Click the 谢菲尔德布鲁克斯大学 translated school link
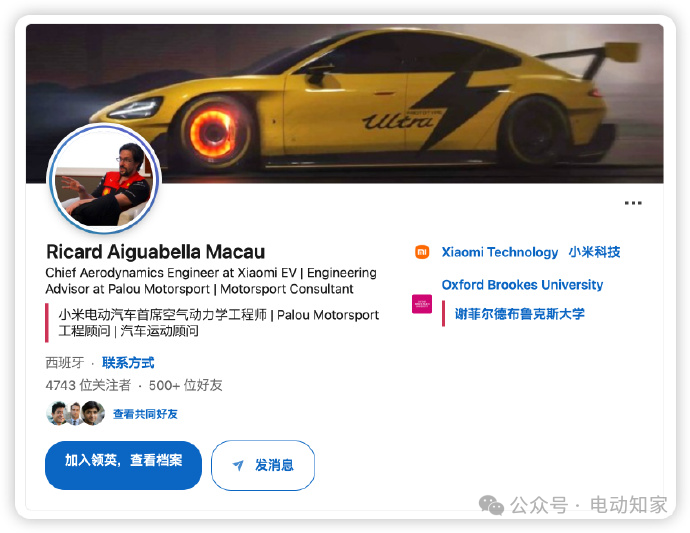This screenshot has height=533, width=690. click(x=519, y=314)
